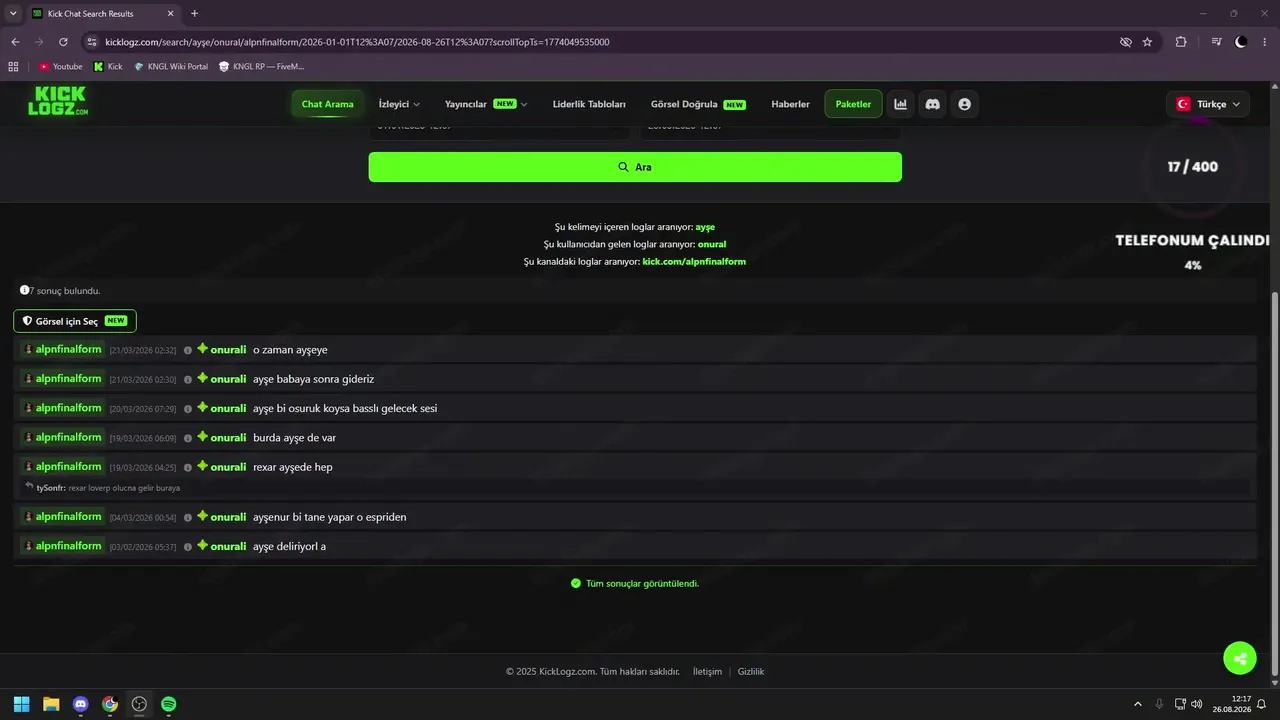Open Görsel Doğrula page

[x=698, y=104]
